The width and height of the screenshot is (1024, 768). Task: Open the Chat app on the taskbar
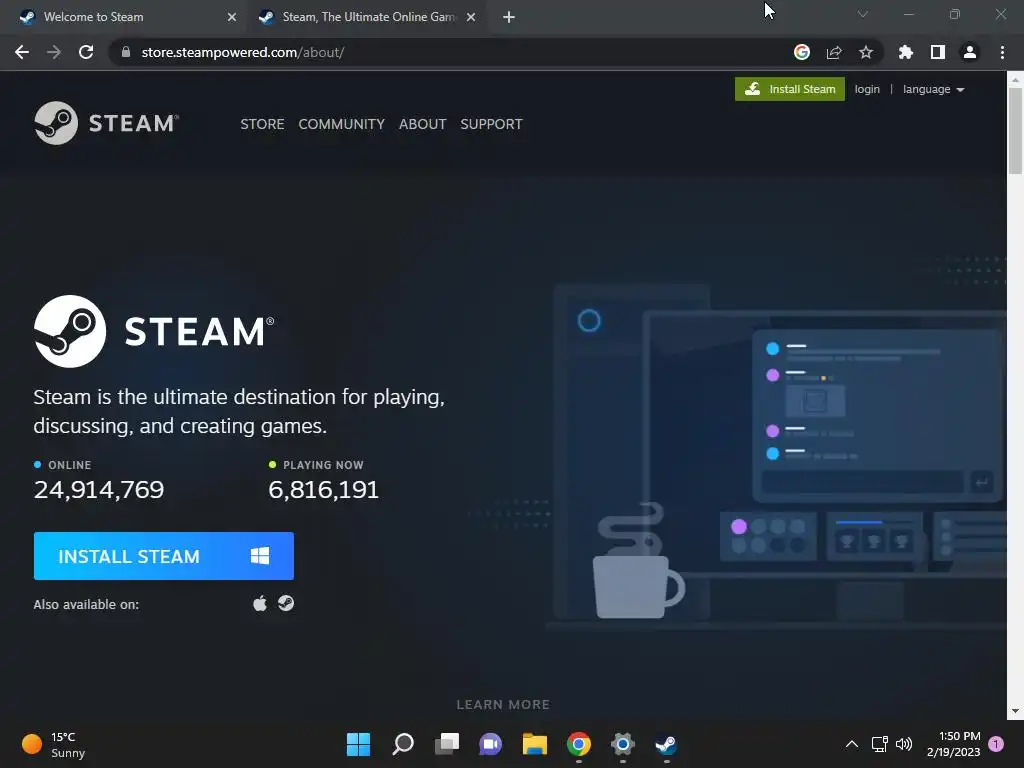(490, 744)
